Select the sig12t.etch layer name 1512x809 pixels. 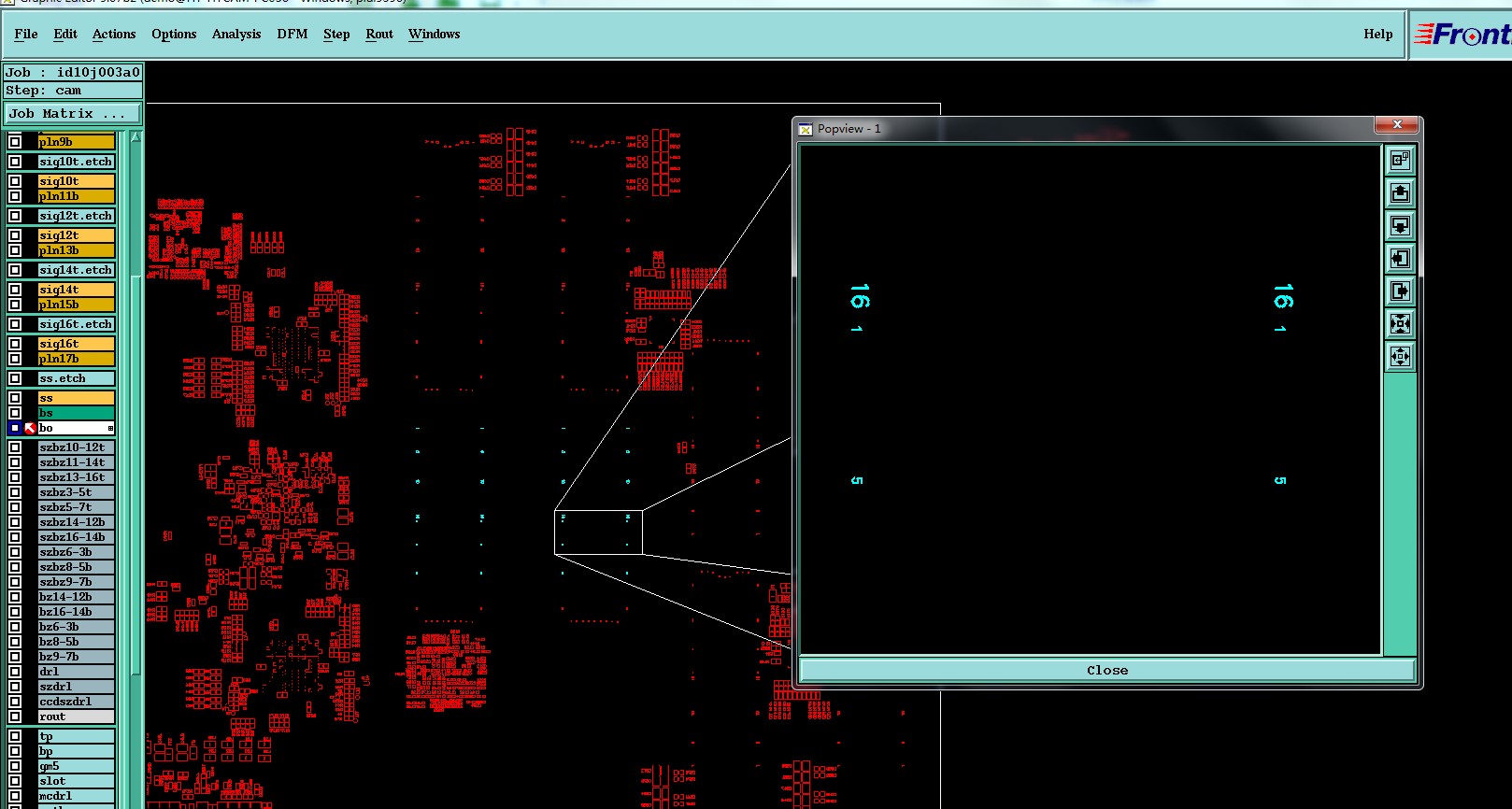77,216
